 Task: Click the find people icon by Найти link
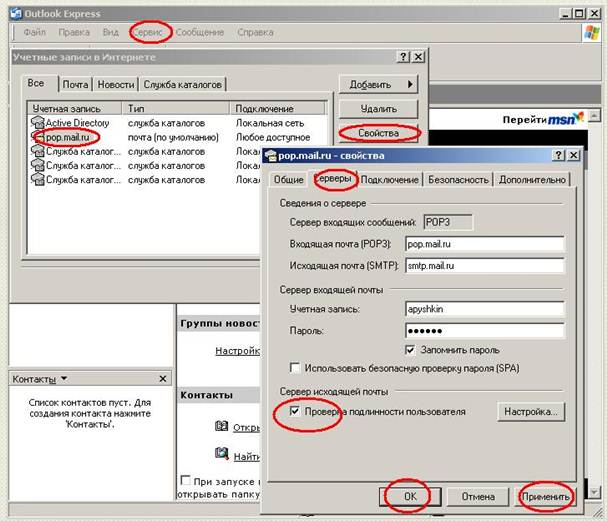click(x=221, y=453)
